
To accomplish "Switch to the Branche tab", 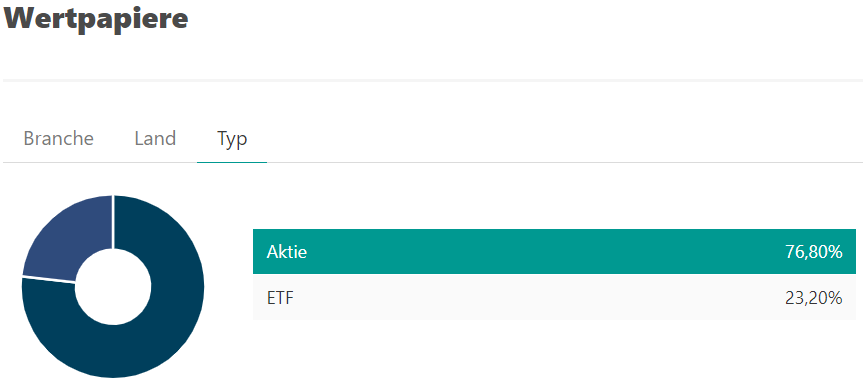I will click(x=58, y=138).
